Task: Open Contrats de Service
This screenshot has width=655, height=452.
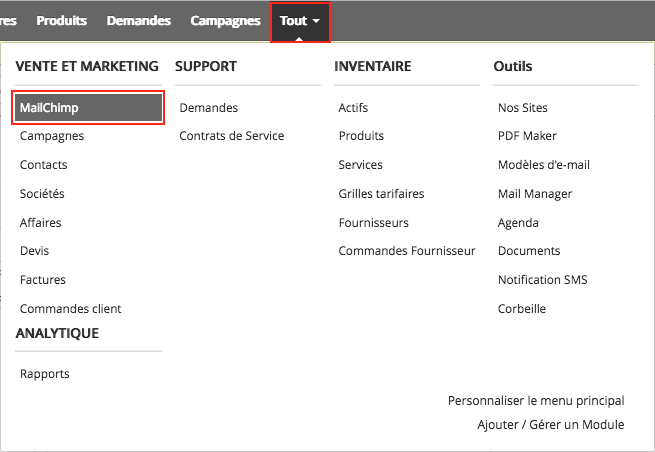Action: click(231, 136)
